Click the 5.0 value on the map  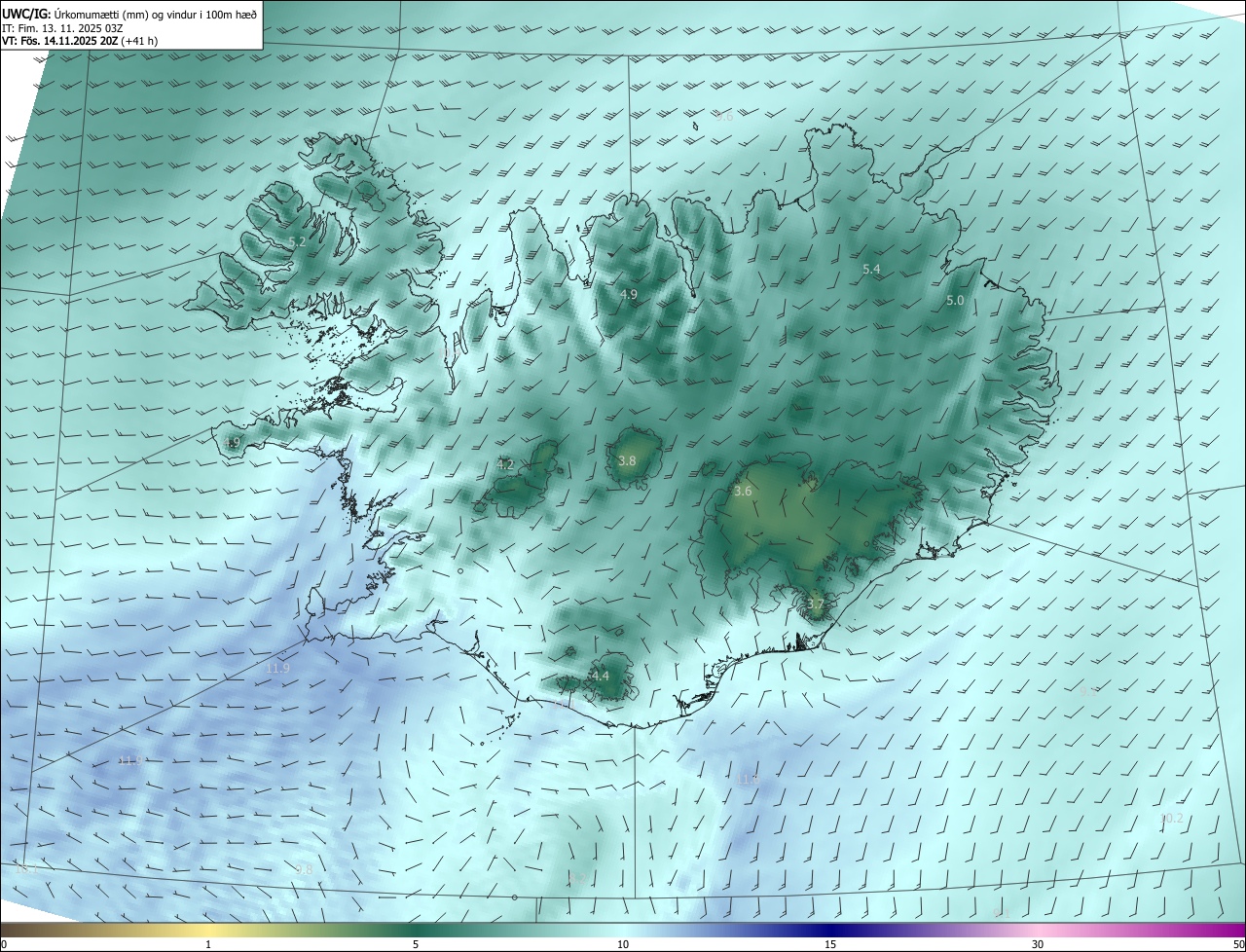955,301
